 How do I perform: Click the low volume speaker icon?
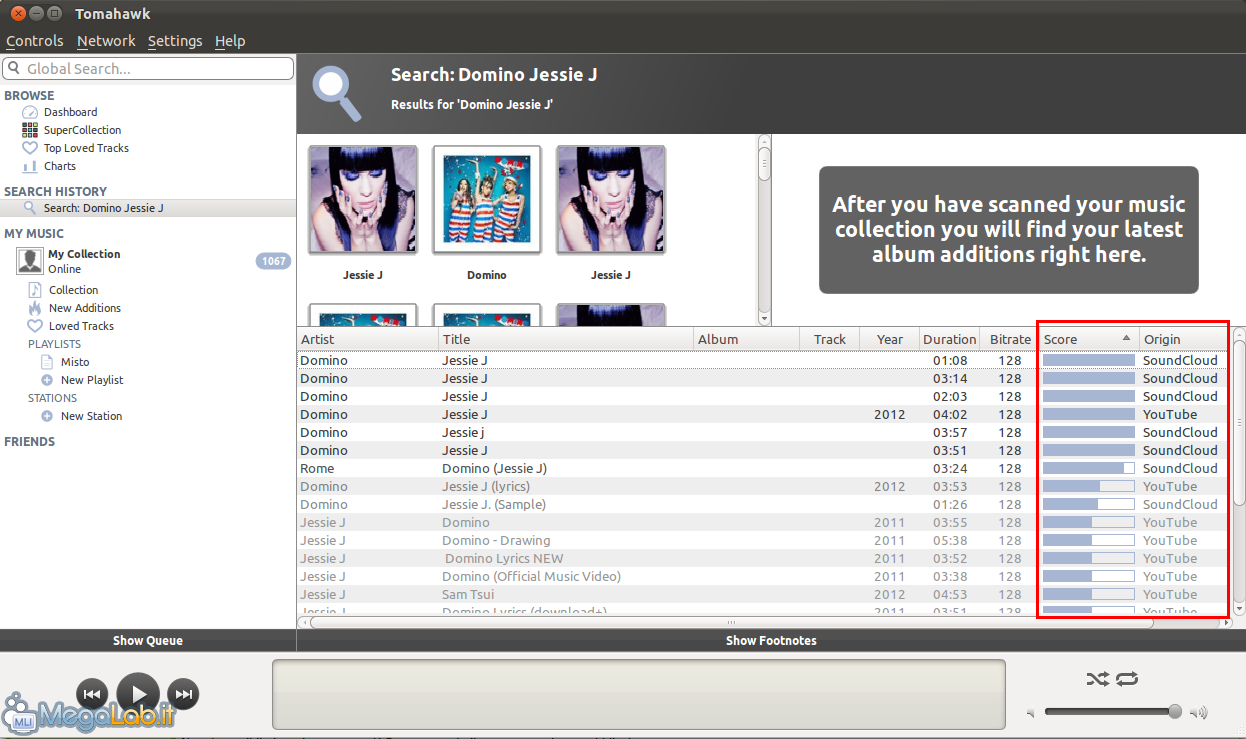1031,713
